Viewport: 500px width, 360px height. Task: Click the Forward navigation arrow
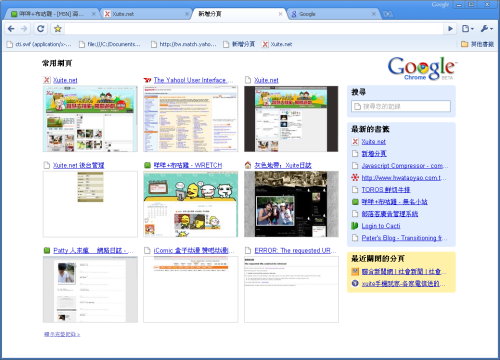pos(24,29)
